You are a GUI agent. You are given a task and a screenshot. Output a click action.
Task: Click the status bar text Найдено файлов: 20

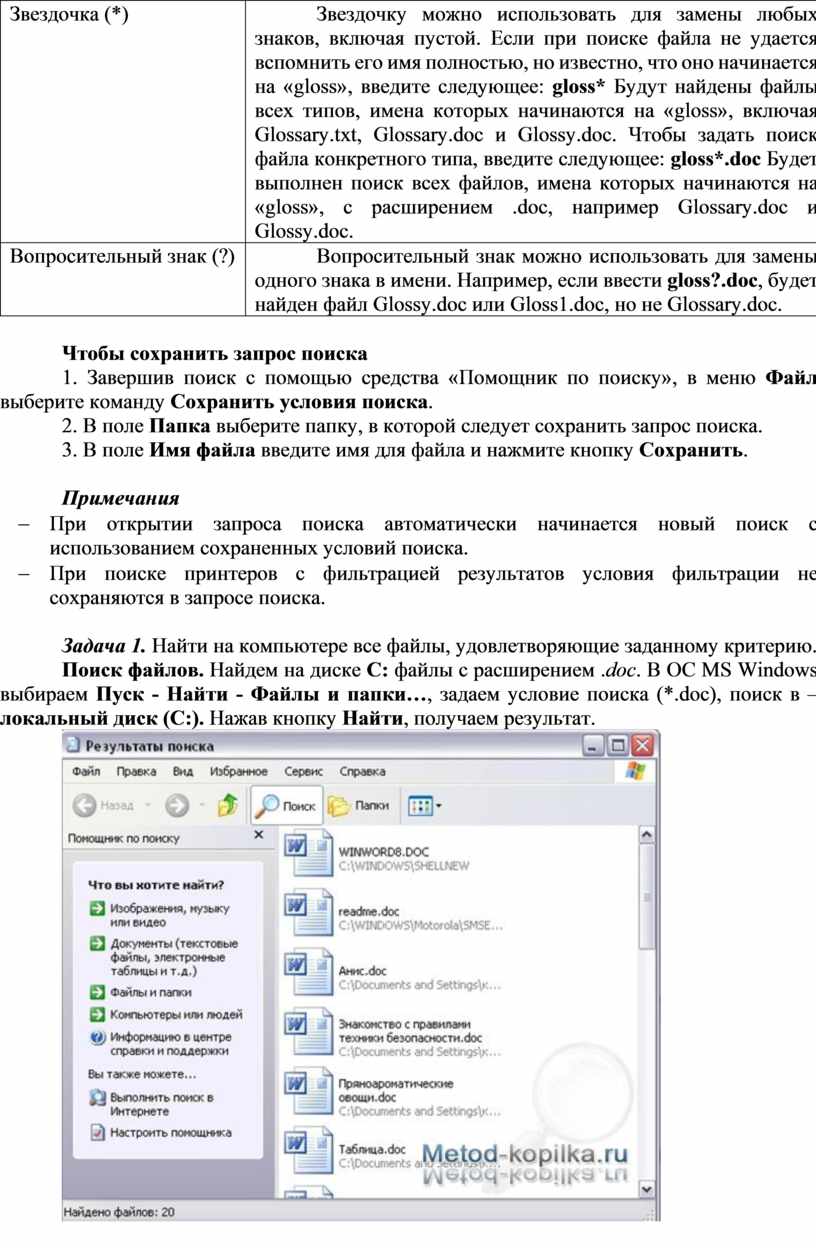click(119, 1211)
